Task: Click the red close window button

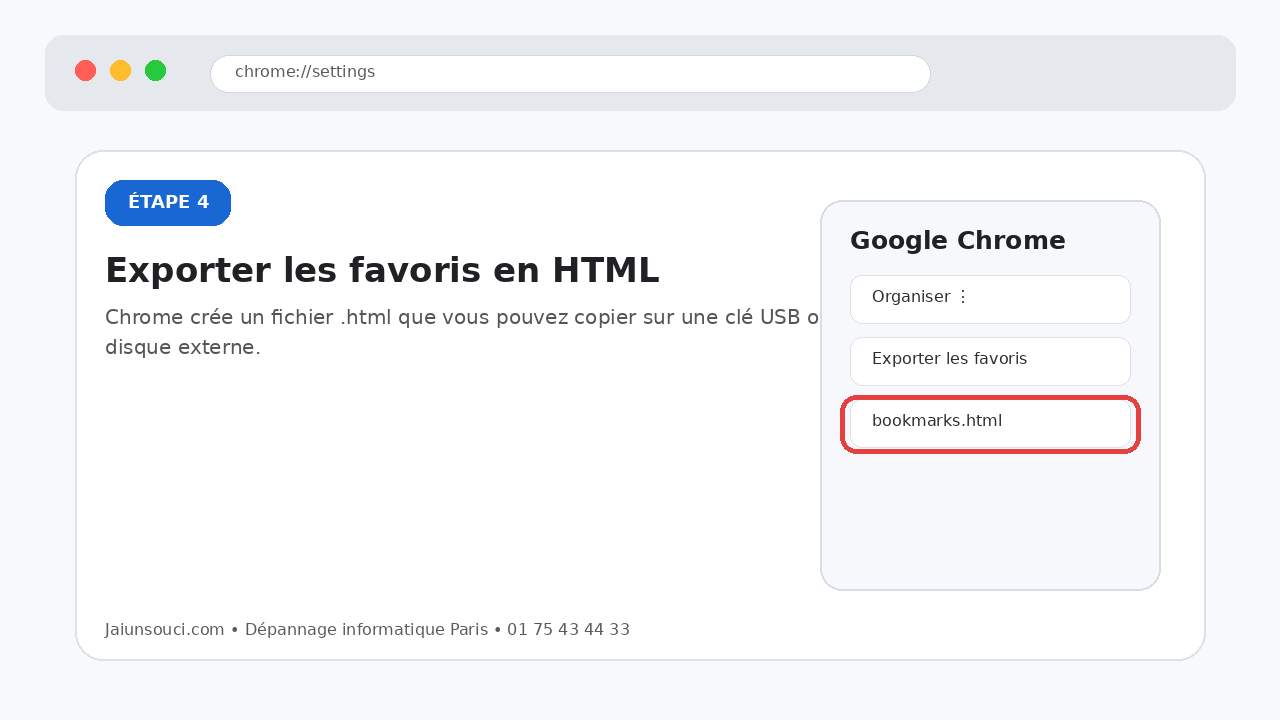Action: (86, 71)
